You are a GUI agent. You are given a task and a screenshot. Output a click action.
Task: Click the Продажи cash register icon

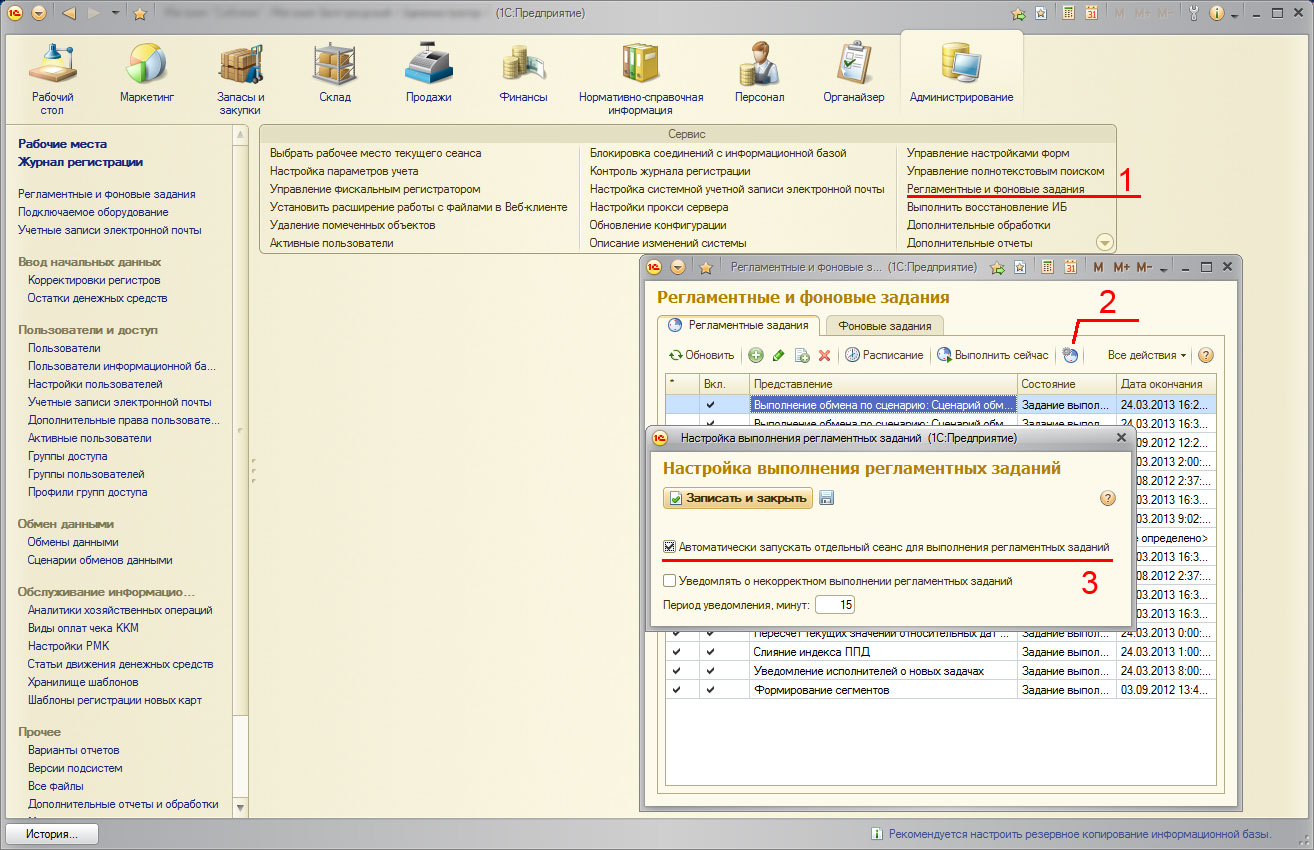tap(428, 64)
